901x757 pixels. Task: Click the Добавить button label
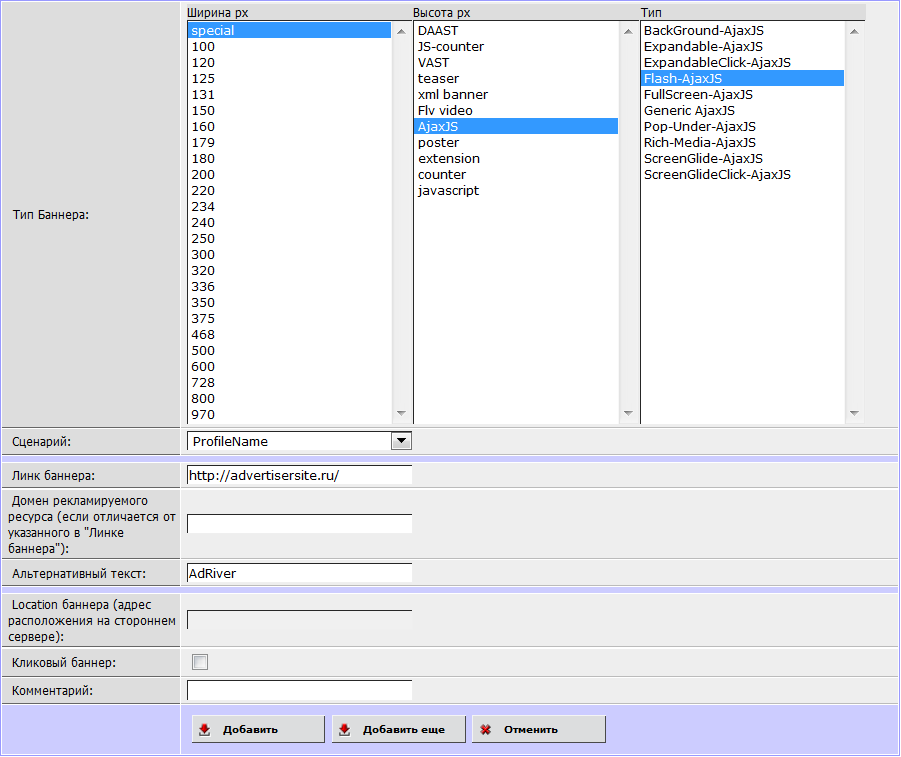(x=250, y=729)
